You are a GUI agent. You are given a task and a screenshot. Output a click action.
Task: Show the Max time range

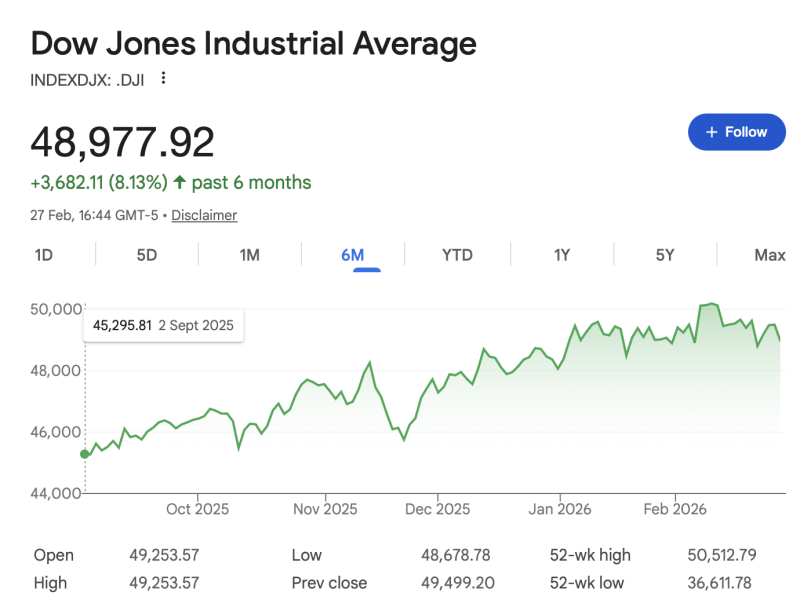(769, 255)
